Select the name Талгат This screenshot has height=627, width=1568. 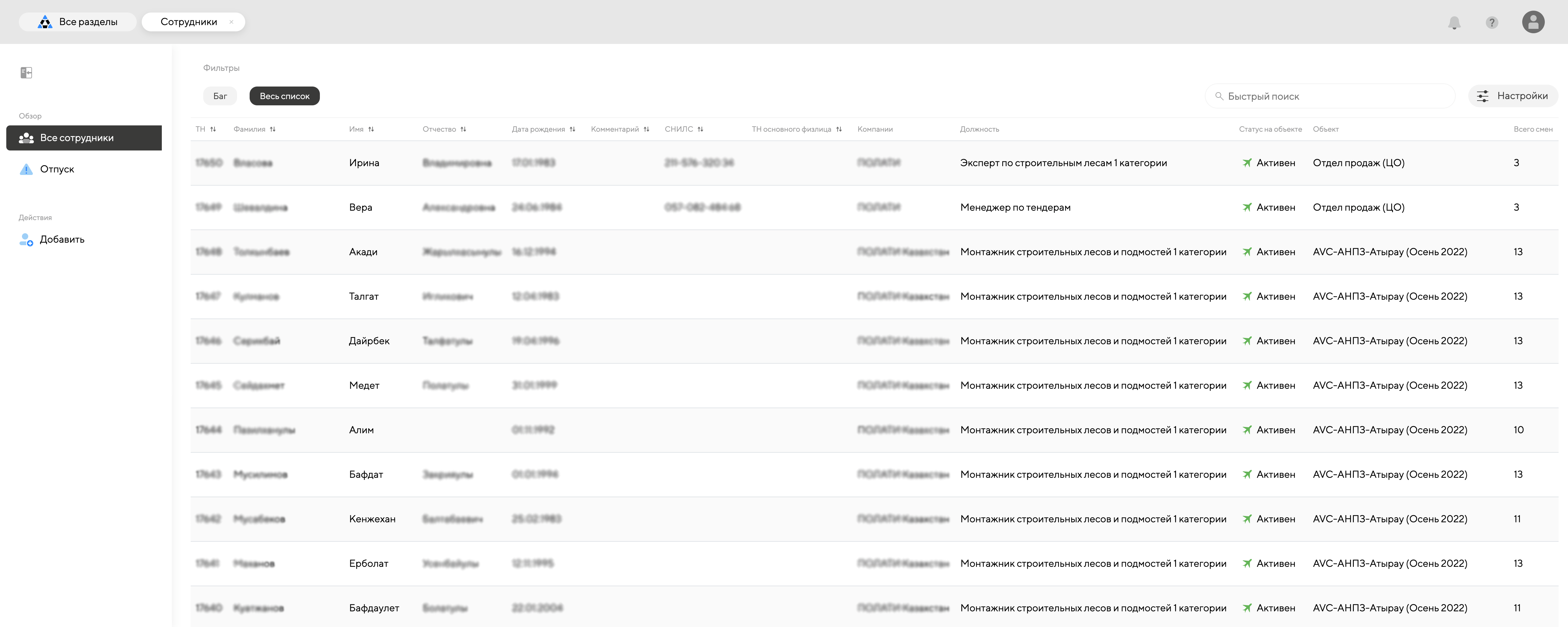pos(364,296)
